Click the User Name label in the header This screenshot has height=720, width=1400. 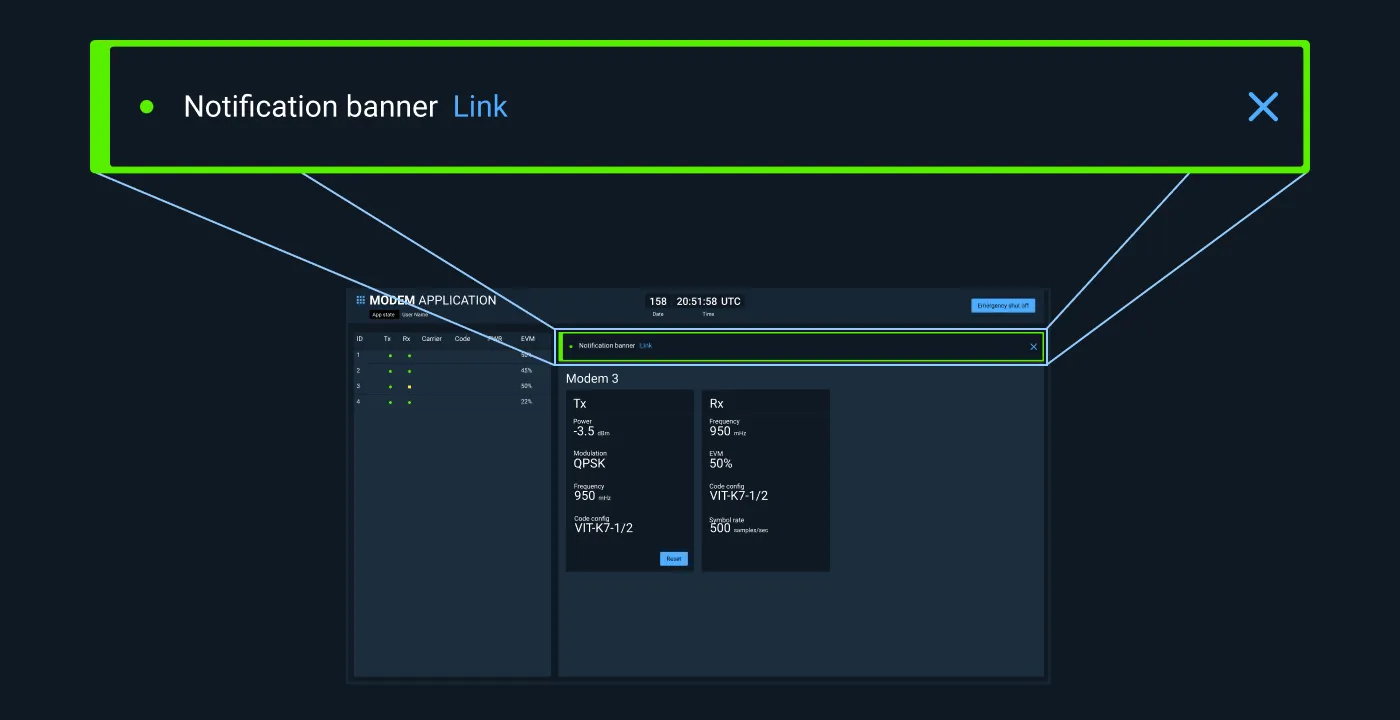coord(415,315)
